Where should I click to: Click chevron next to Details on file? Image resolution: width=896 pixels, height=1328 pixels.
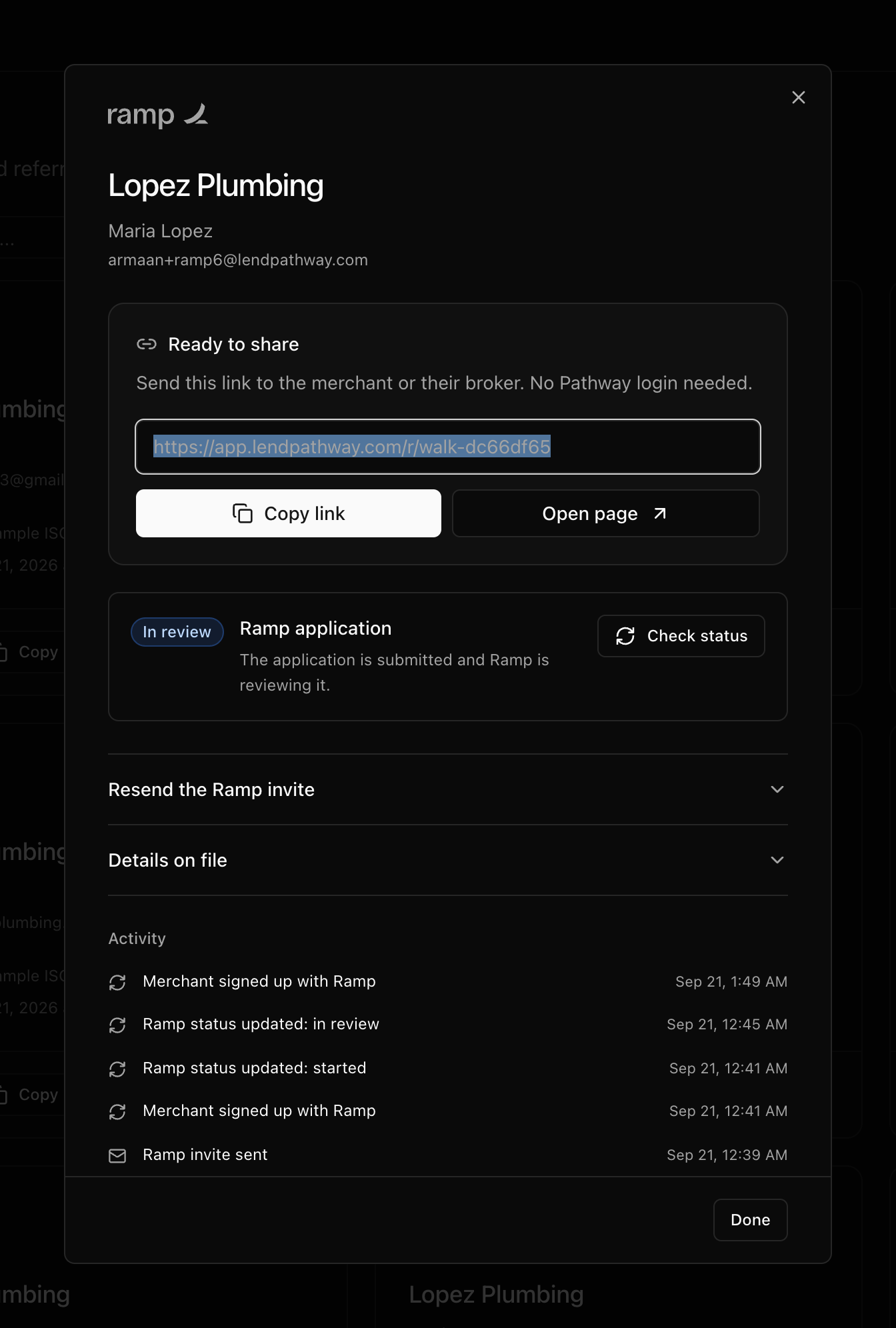click(777, 860)
